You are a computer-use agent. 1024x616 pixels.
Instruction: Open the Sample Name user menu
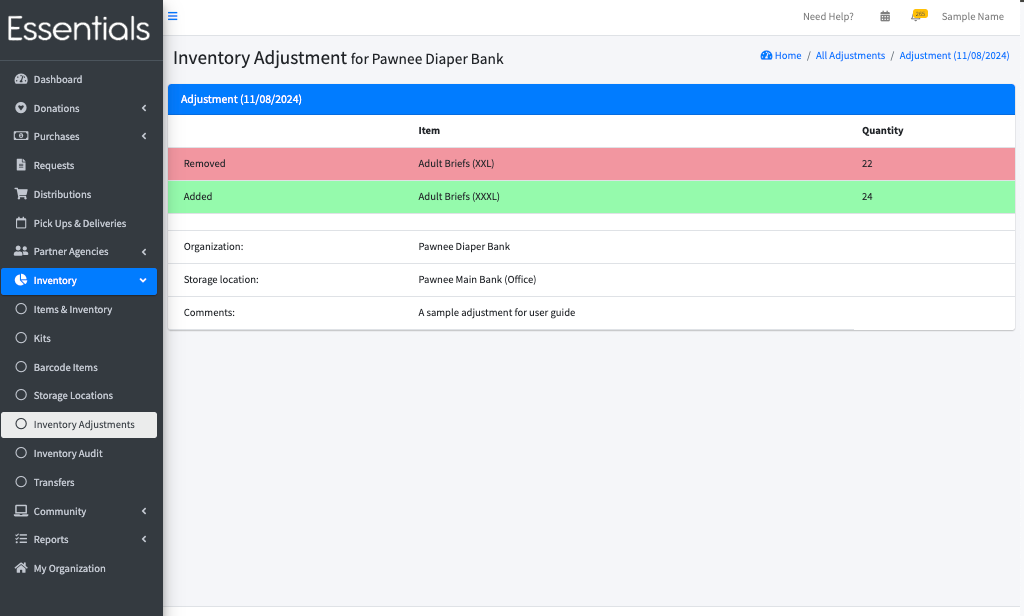click(972, 16)
